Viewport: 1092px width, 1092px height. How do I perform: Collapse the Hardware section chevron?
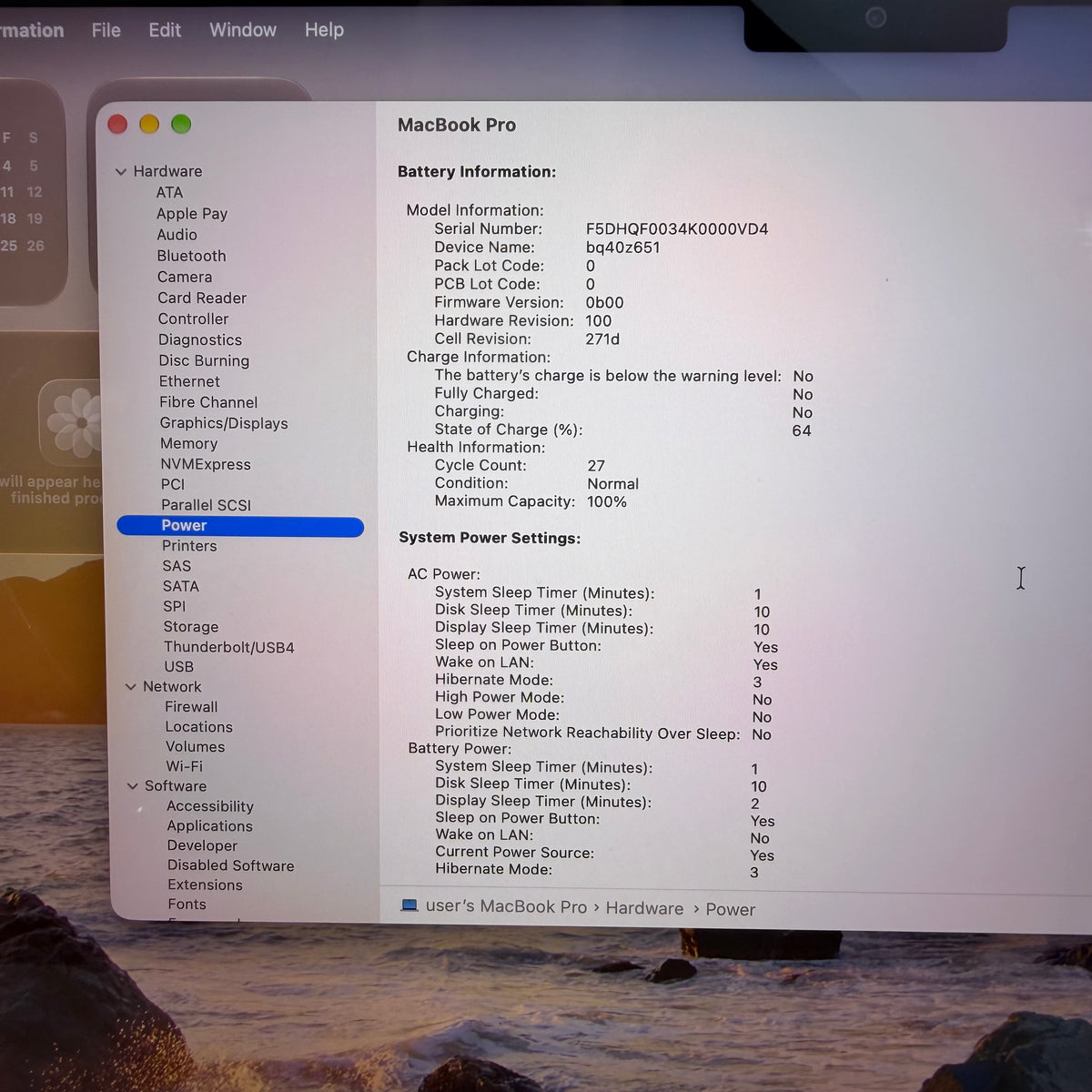click(x=121, y=171)
